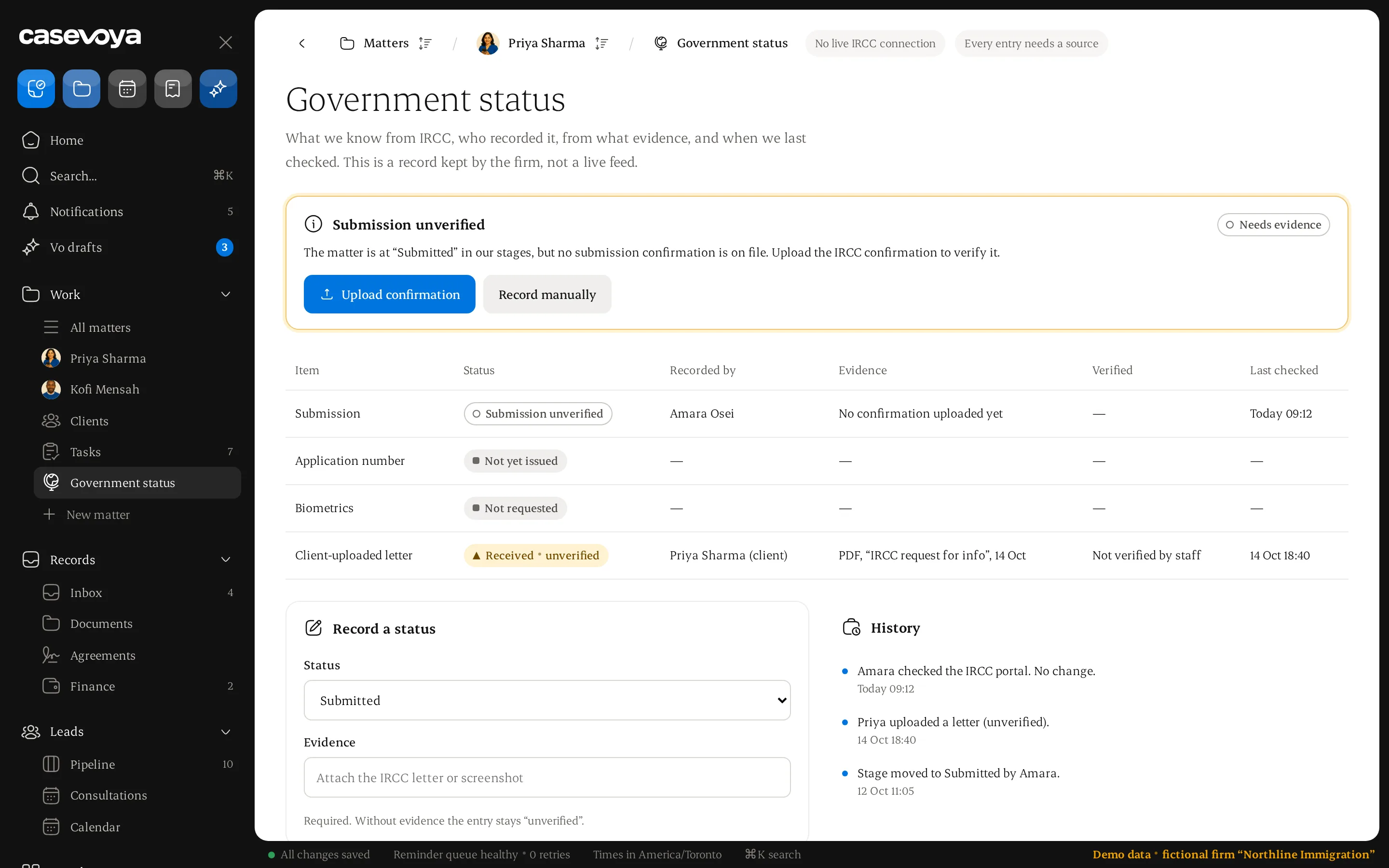Open Documents under Records
Image resolution: width=1389 pixels, height=868 pixels.
coord(137,624)
